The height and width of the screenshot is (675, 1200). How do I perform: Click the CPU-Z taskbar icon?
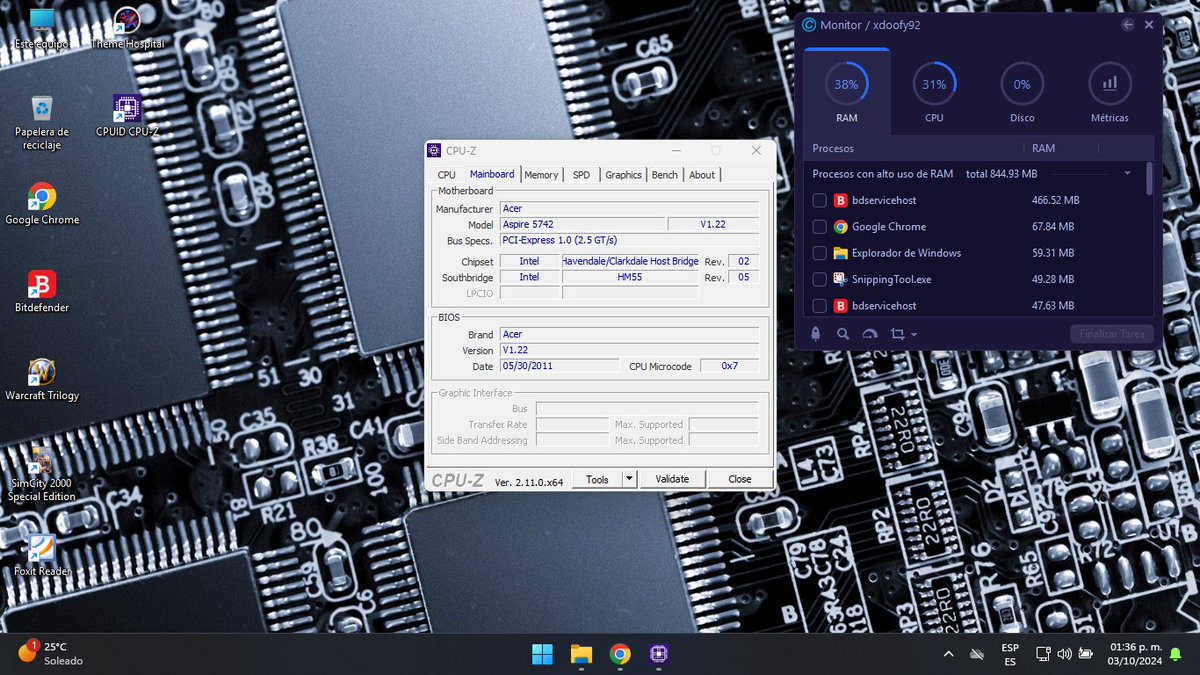659,654
